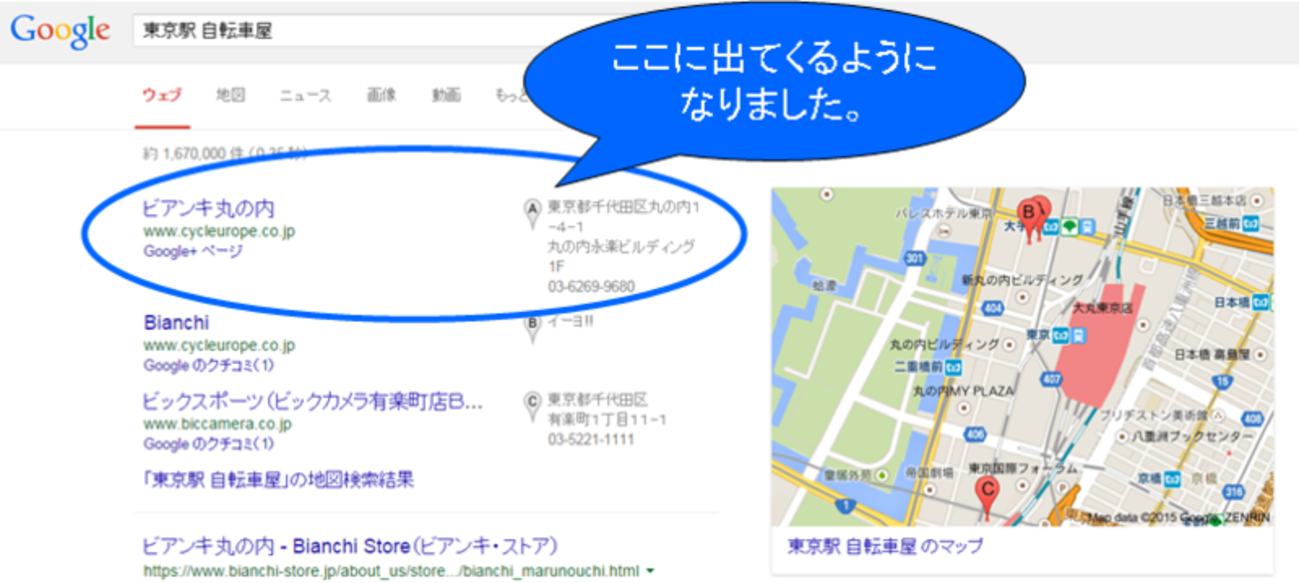The image size is (1299, 583).
Task: Click marker A pin beside ビアンキ丸の内 address
Action: 533,211
